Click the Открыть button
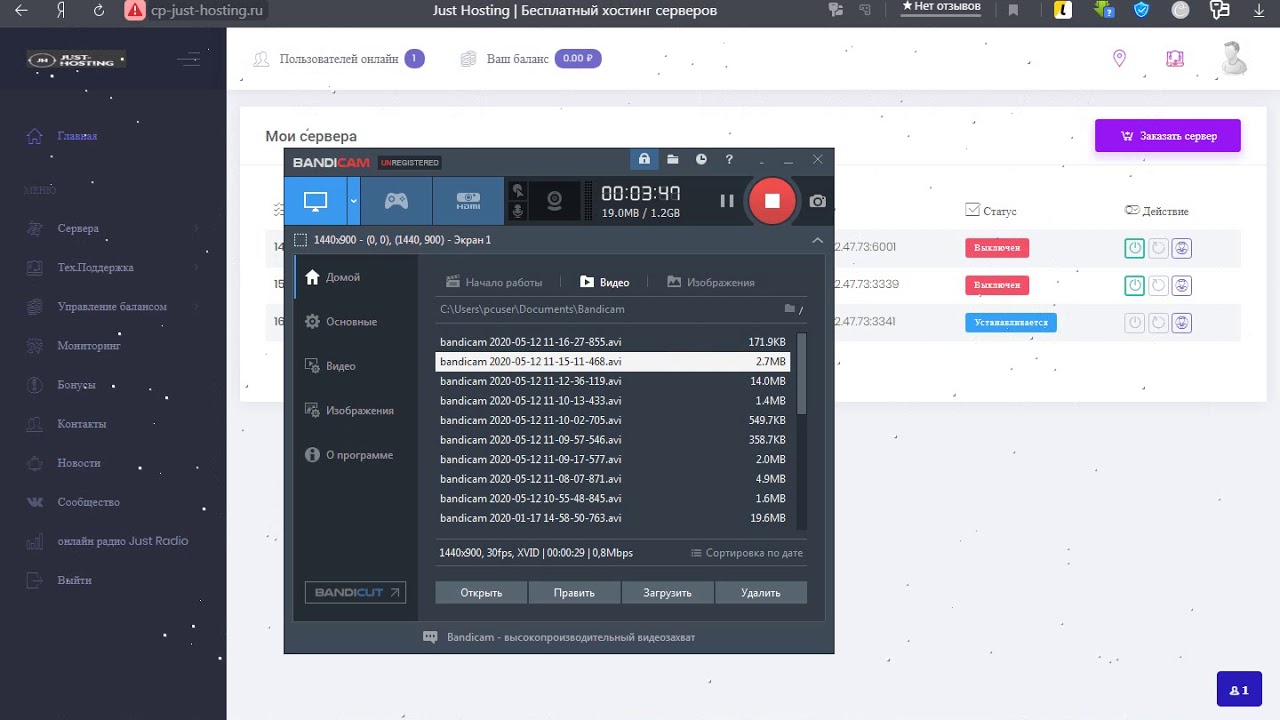The image size is (1280, 720). pyautogui.click(x=481, y=593)
